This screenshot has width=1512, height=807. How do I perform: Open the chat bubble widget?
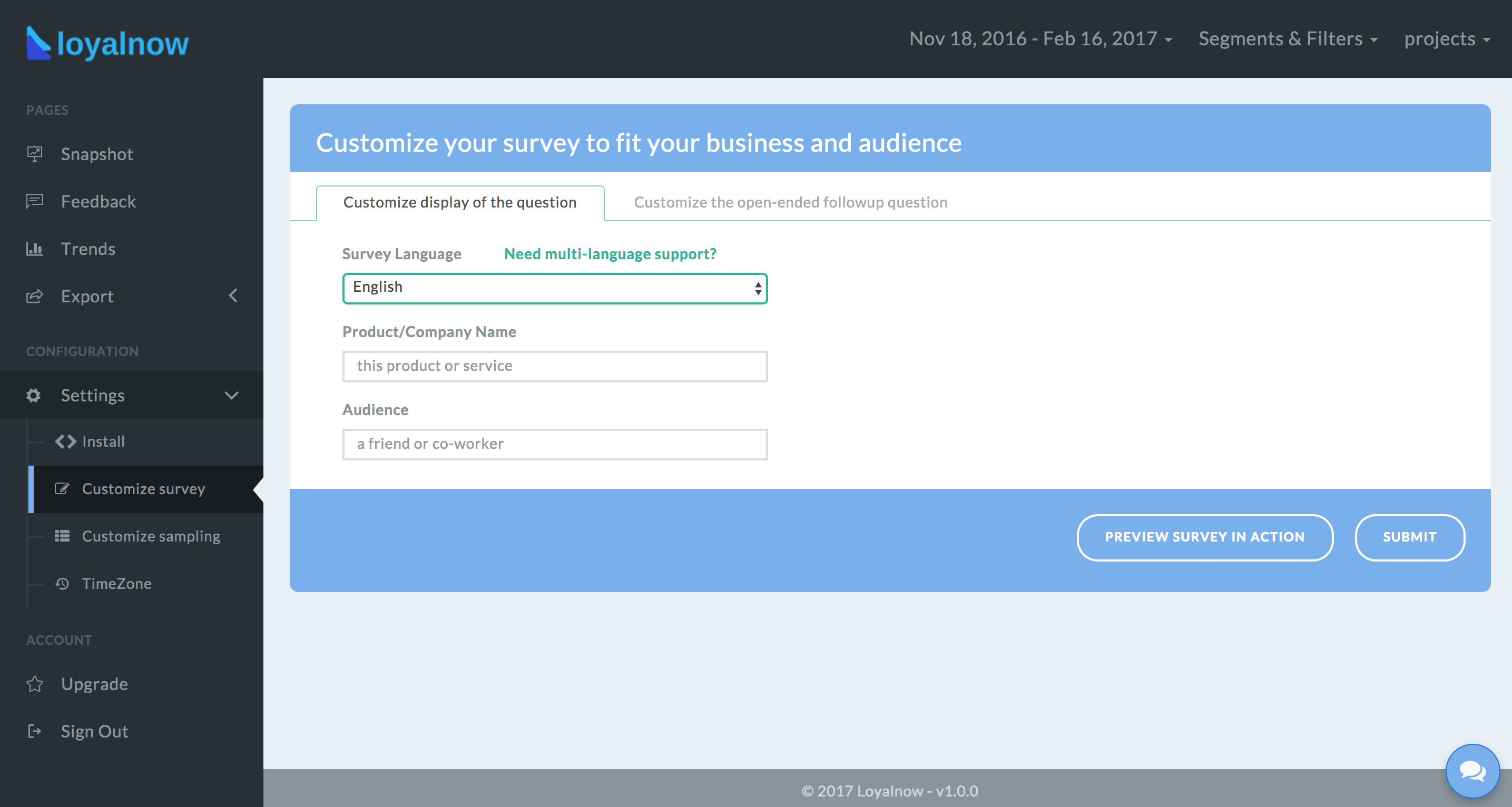pyautogui.click(x=1472, y=771)
